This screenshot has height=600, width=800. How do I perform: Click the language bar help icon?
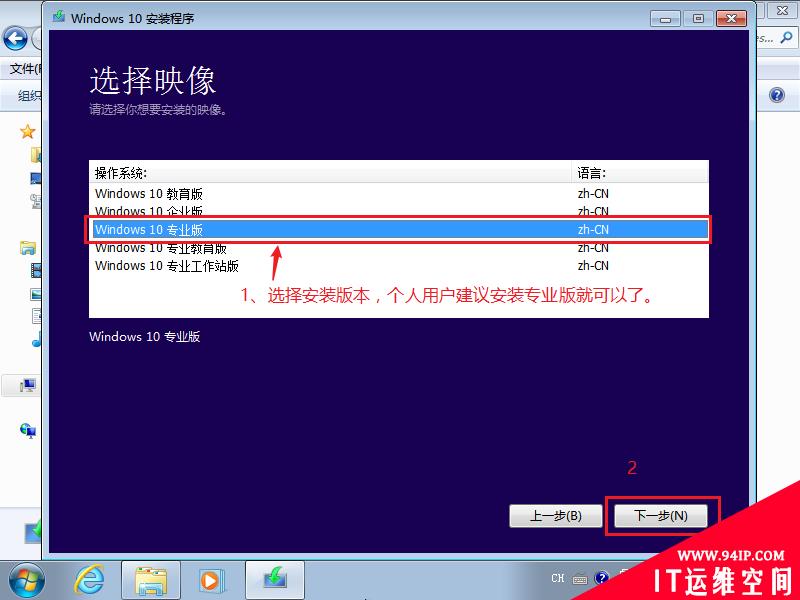(602, 578)
